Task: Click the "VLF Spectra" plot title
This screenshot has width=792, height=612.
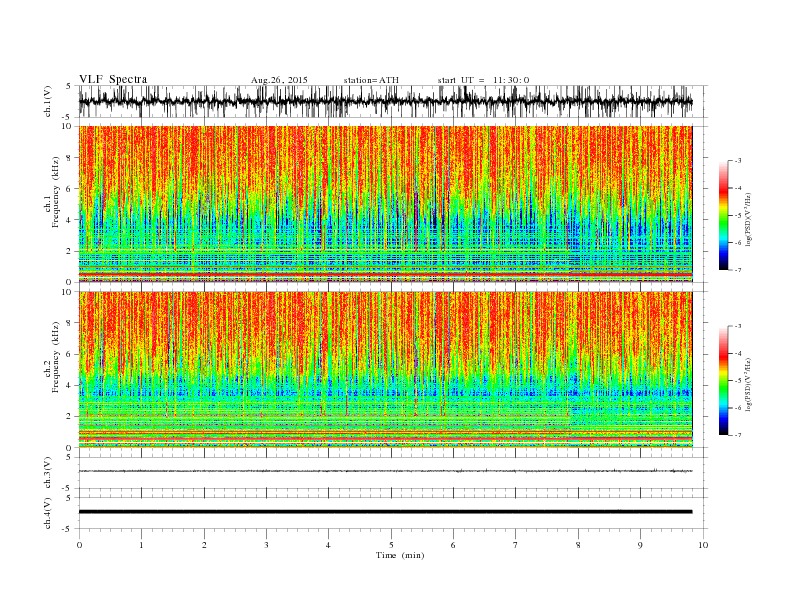Action: point(113,79)
